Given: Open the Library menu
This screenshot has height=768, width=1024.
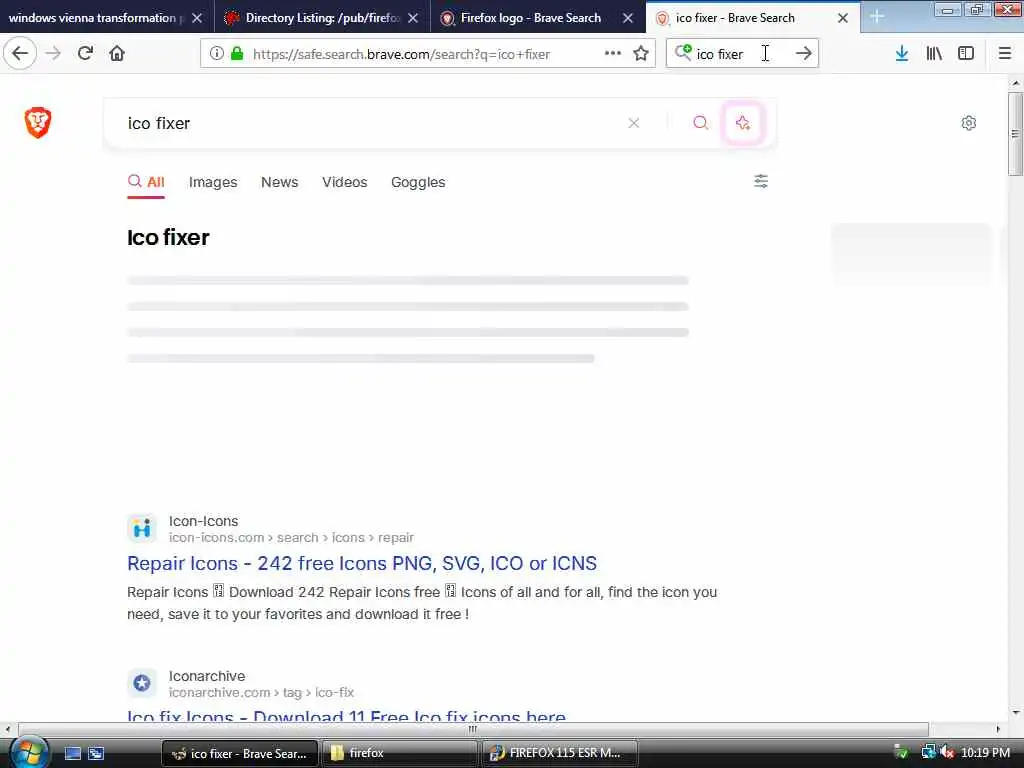Looking at the screenshot, I should pyautogui.click(x=934, y=54).
